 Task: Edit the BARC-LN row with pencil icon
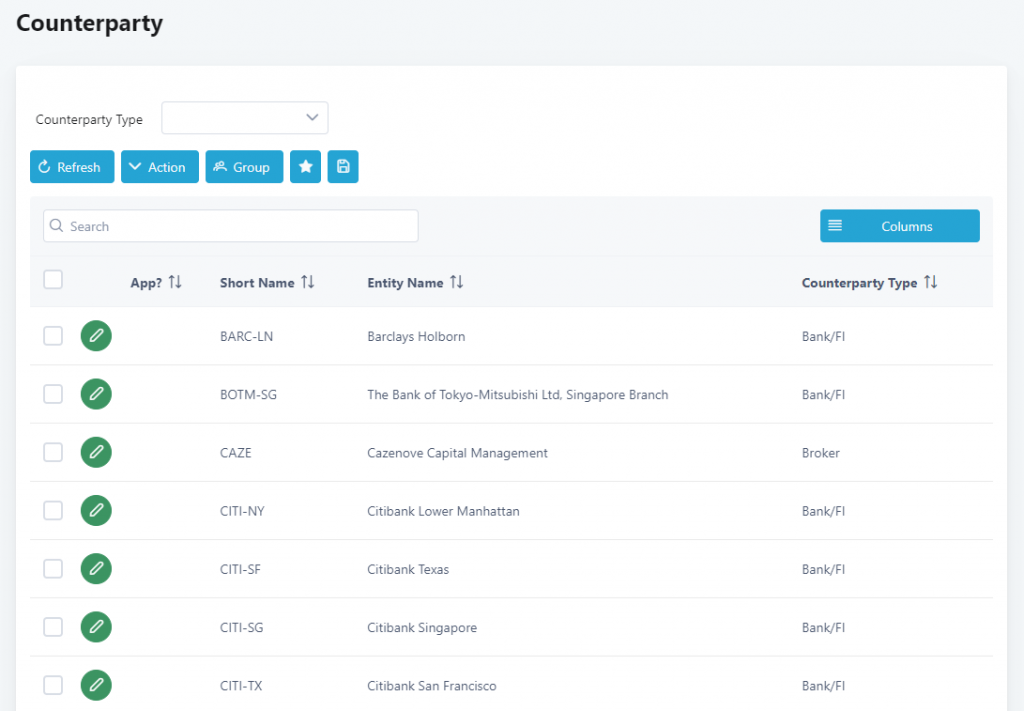point(96,336)
